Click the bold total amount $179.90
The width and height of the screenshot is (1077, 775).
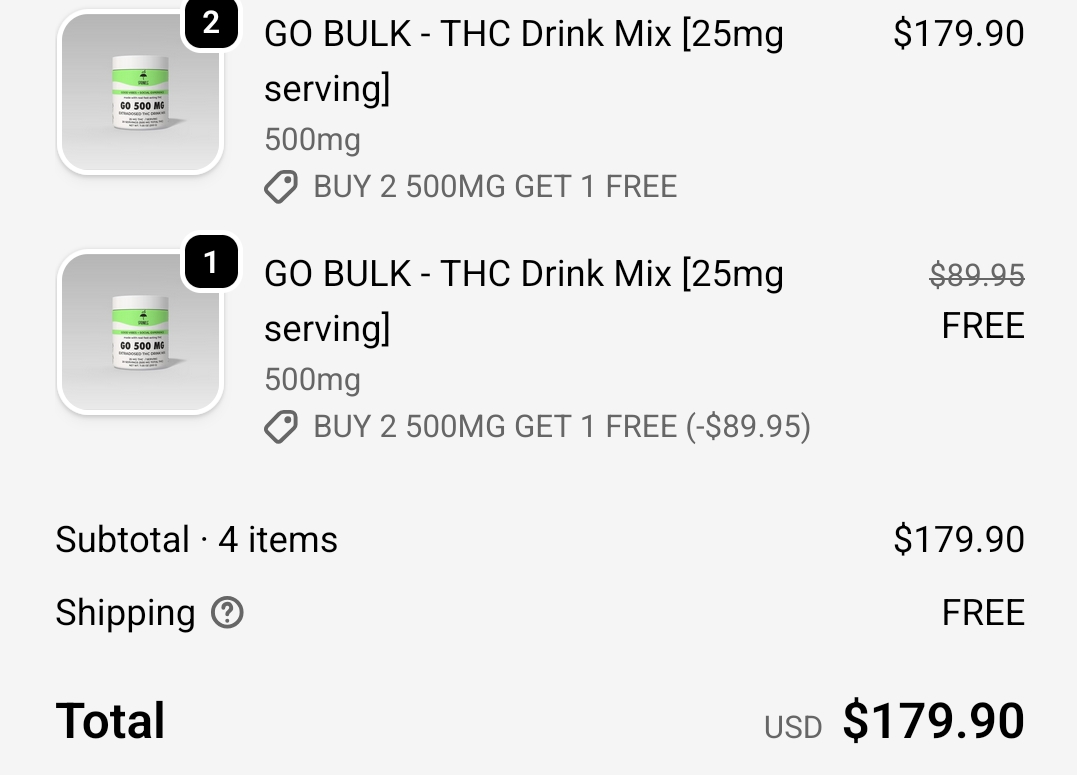coord(933,722)
